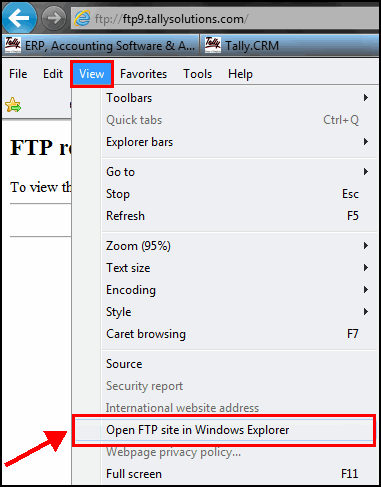
Task: Click the Forward navigation arrow
Action: (53, 18)
